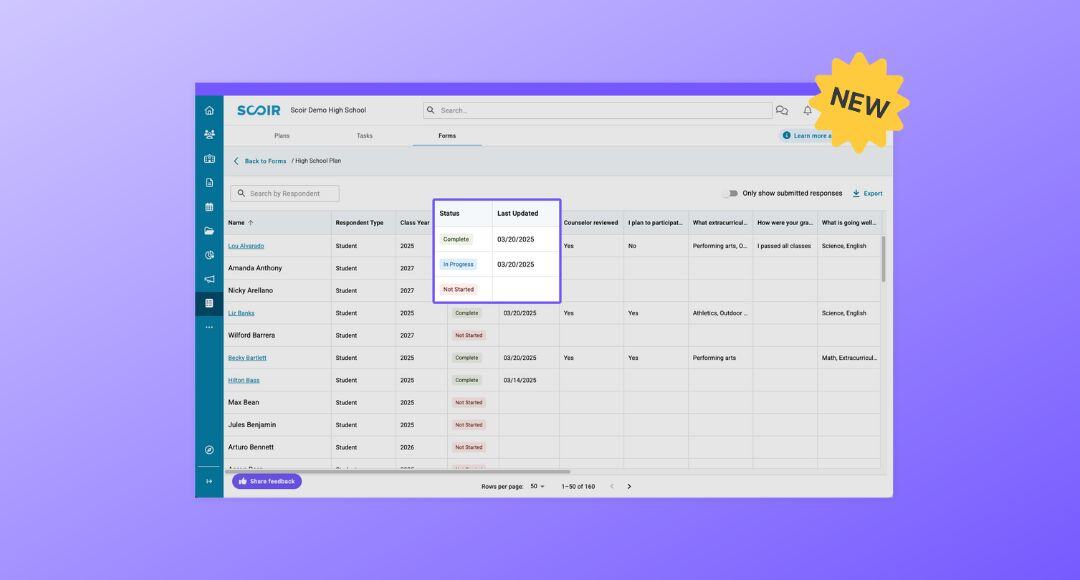Open the Calendar icon in the sidebar
Viewport: 1080px width, 580px height.
click(x=209, y=205)
